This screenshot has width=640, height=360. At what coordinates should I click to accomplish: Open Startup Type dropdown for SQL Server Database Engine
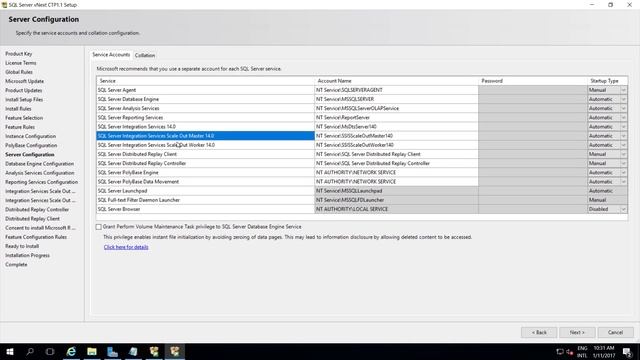623,99
